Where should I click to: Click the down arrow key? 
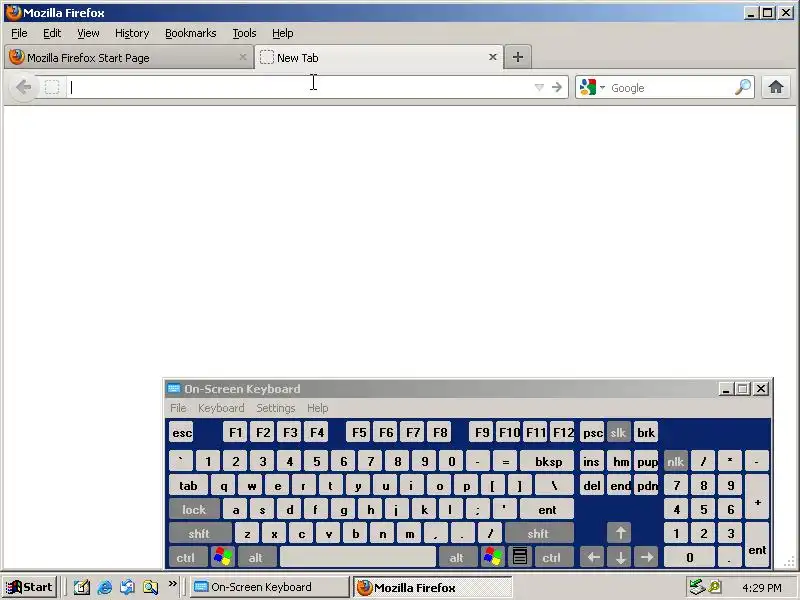pos(620,558)
